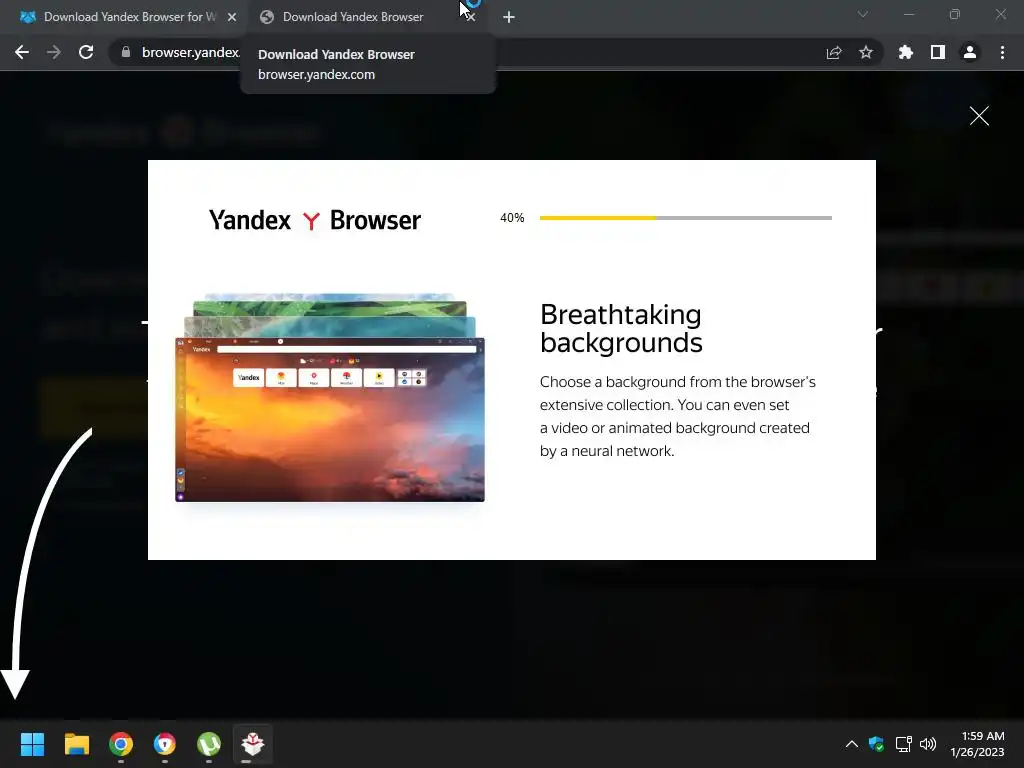Open Google Chrome from the taskbar
Screen dimensions: 1024x768
121,743
